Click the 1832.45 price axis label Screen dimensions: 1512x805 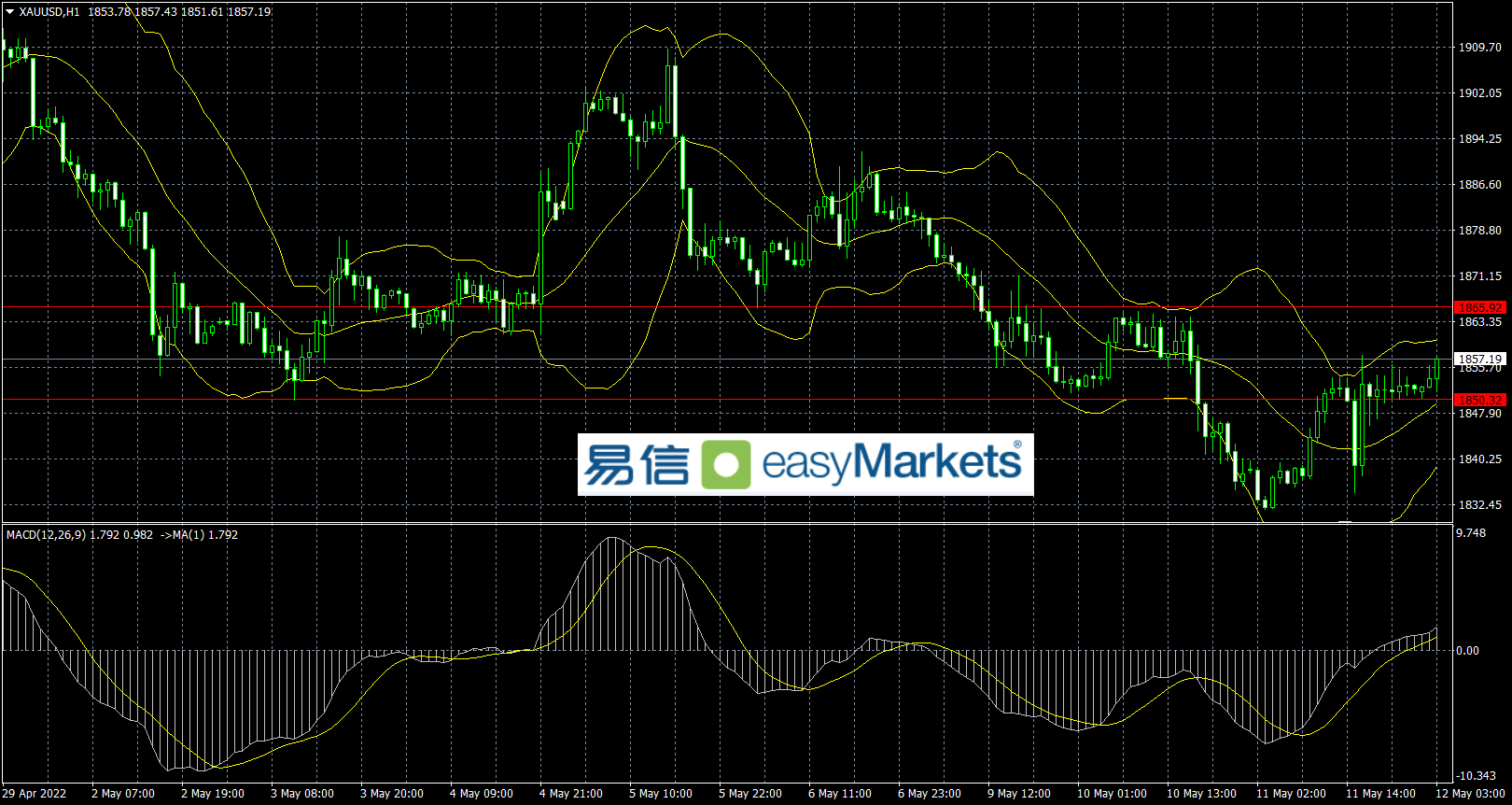coord(1480,504)
